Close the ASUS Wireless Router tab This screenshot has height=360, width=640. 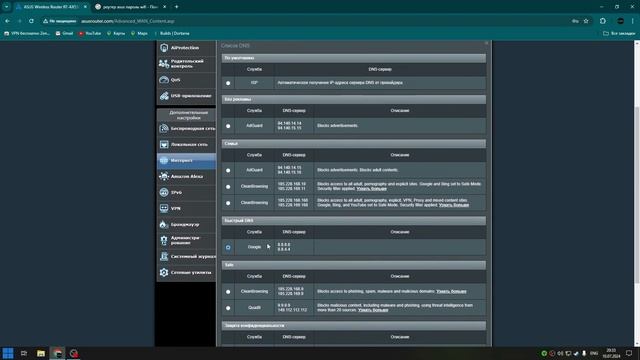point(85,7)
